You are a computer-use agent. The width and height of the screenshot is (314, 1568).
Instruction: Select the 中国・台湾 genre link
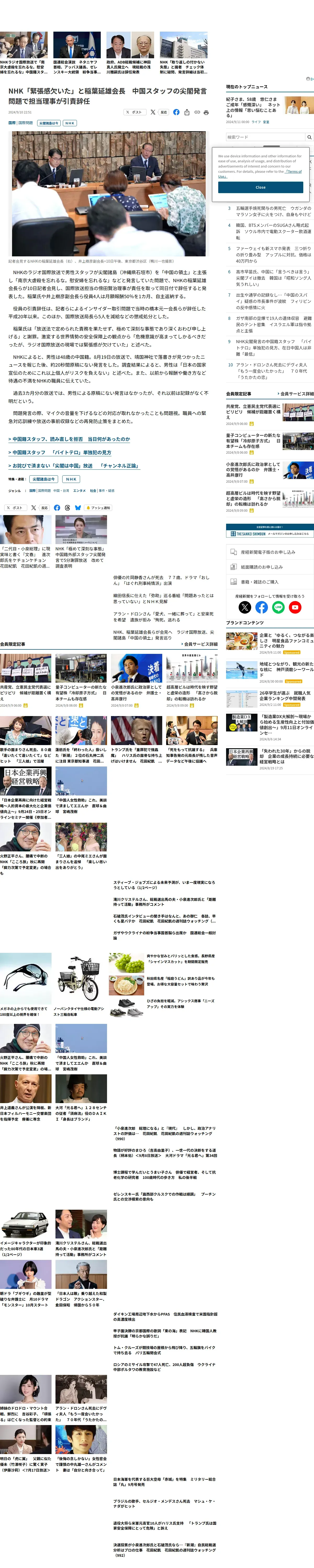61,491
